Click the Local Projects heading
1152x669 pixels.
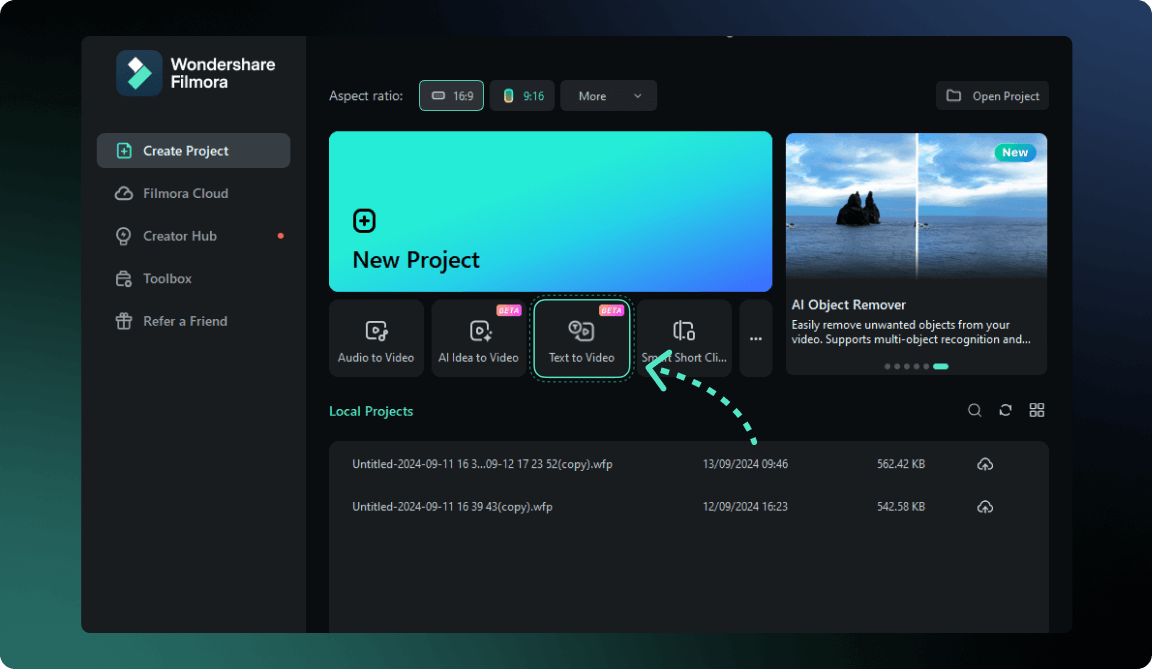coord(371,411)
